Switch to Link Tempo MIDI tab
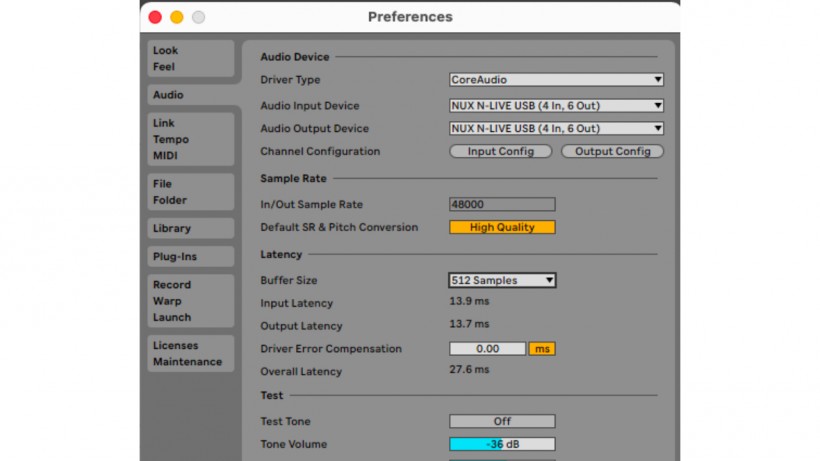 coord(190,139)
